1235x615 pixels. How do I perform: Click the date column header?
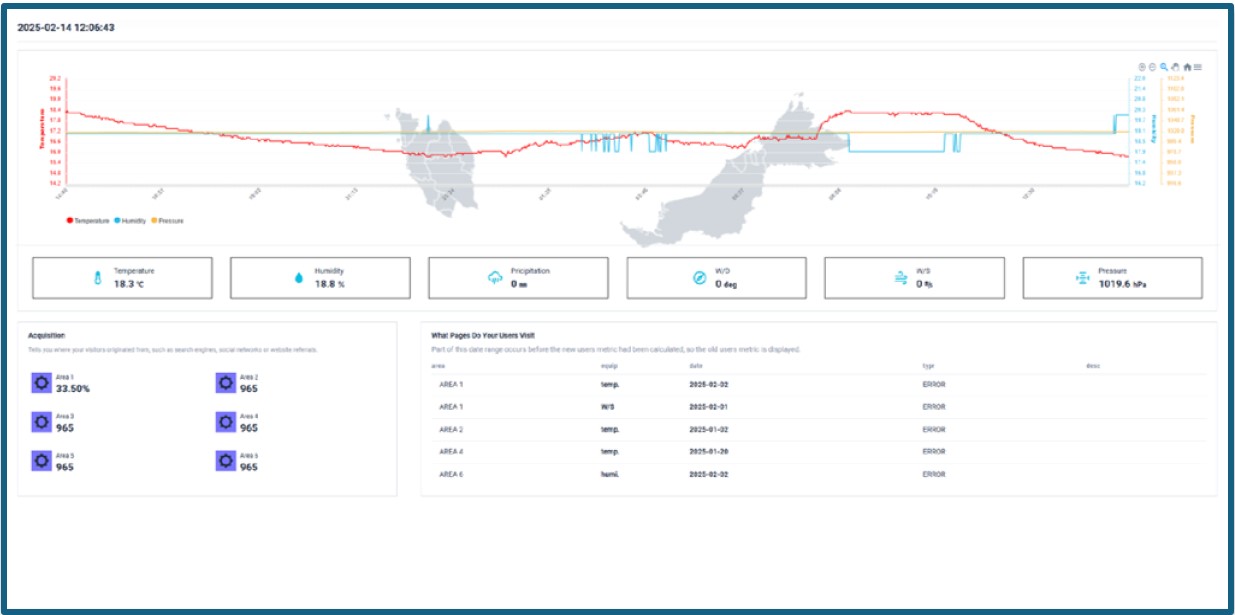click(x=695, y=366)
